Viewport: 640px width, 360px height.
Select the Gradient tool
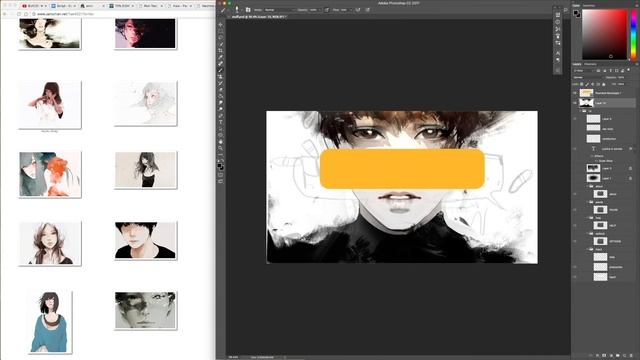coord(221,96)
